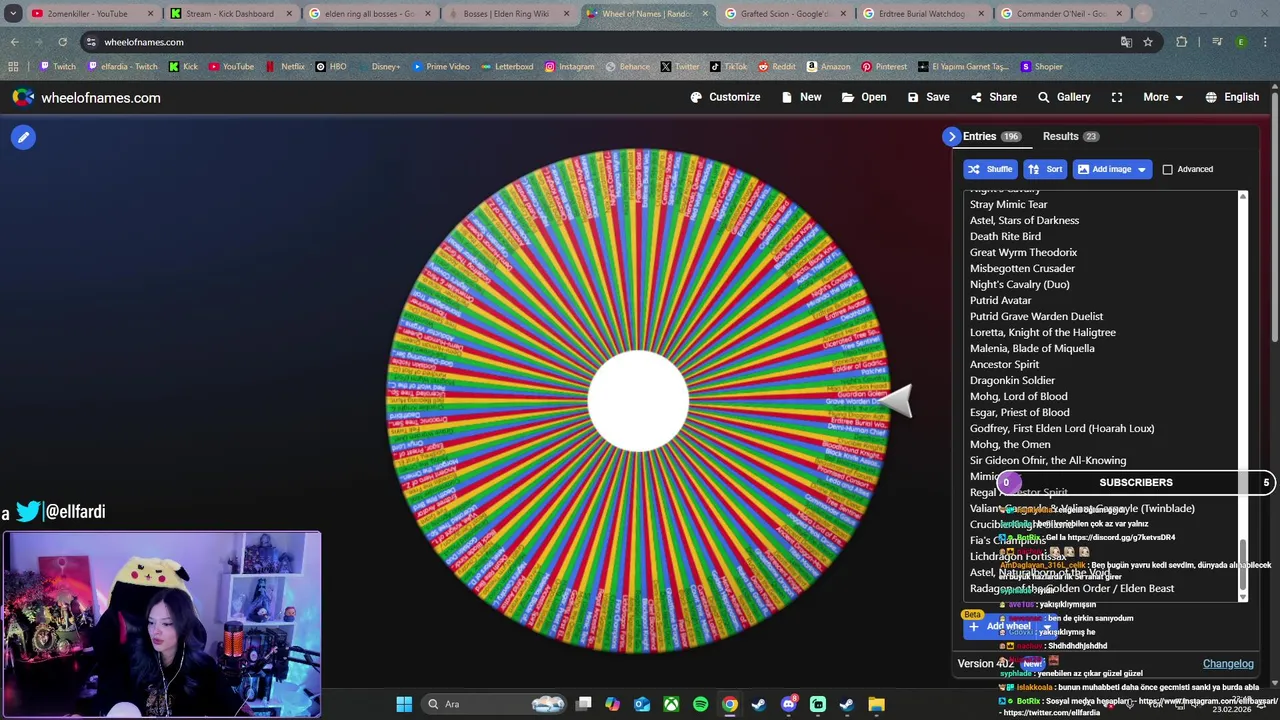Open the Customize wheel options
This screenshot has width=1280, height=720.
tap(725, 97)
